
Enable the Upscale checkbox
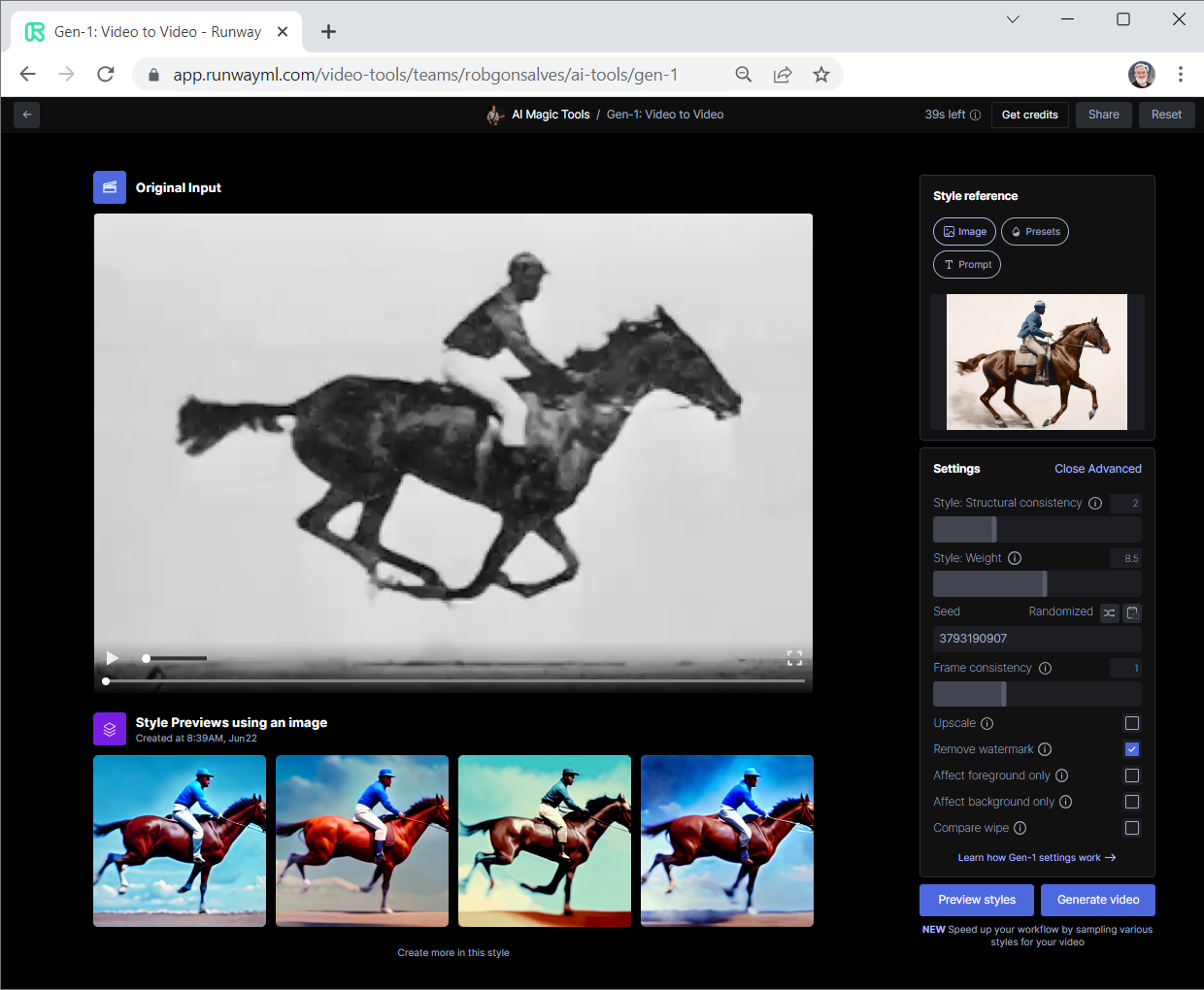(x=1132, y=723)
